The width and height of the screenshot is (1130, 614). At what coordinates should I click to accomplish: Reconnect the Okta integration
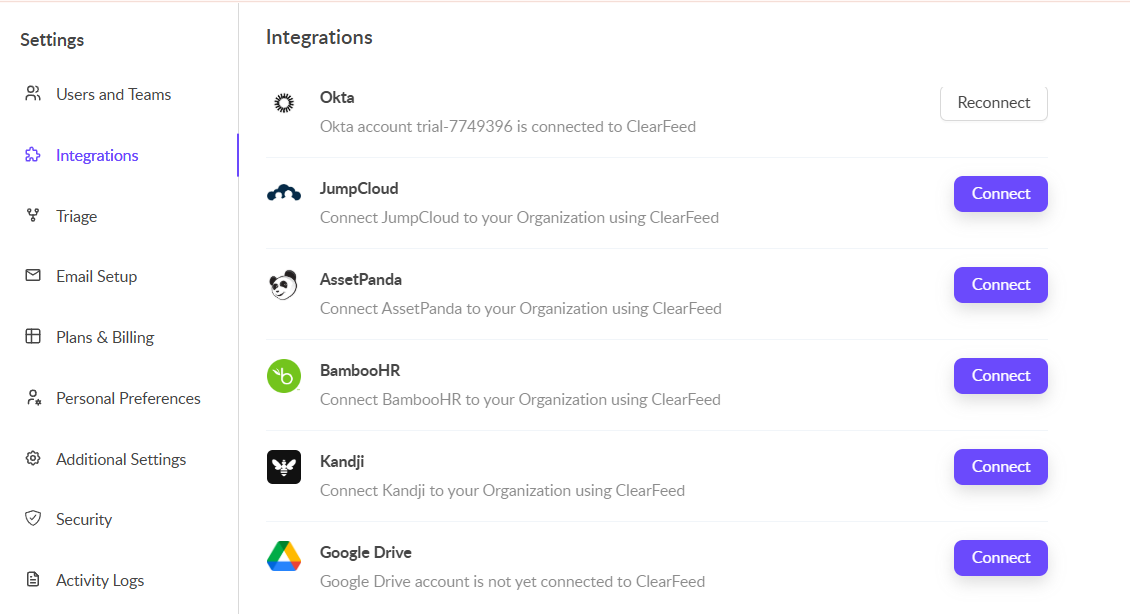coord(993,103)
